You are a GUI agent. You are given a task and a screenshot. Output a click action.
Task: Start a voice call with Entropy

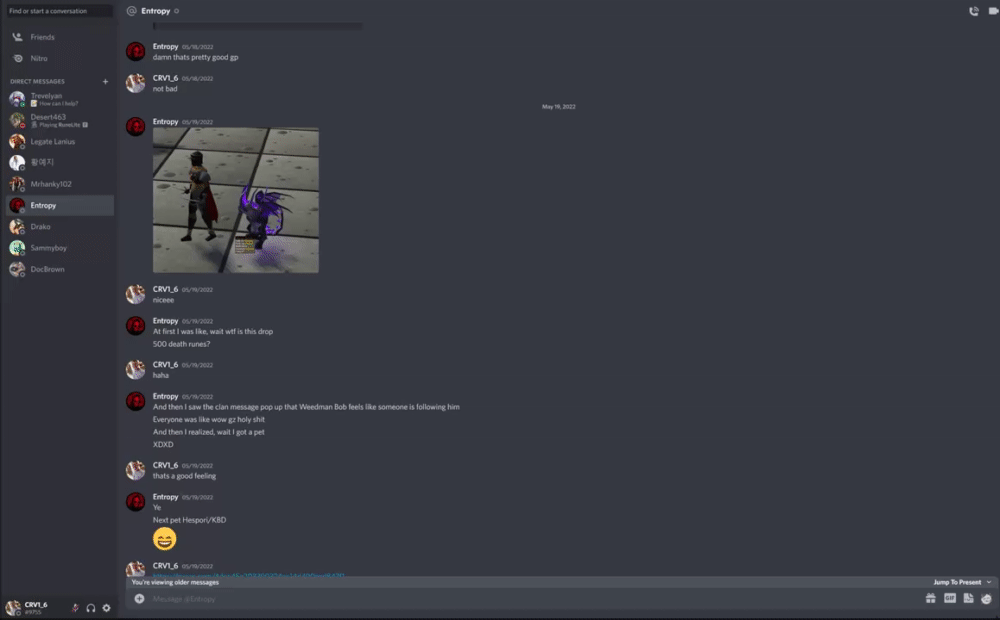coord(973,11)
